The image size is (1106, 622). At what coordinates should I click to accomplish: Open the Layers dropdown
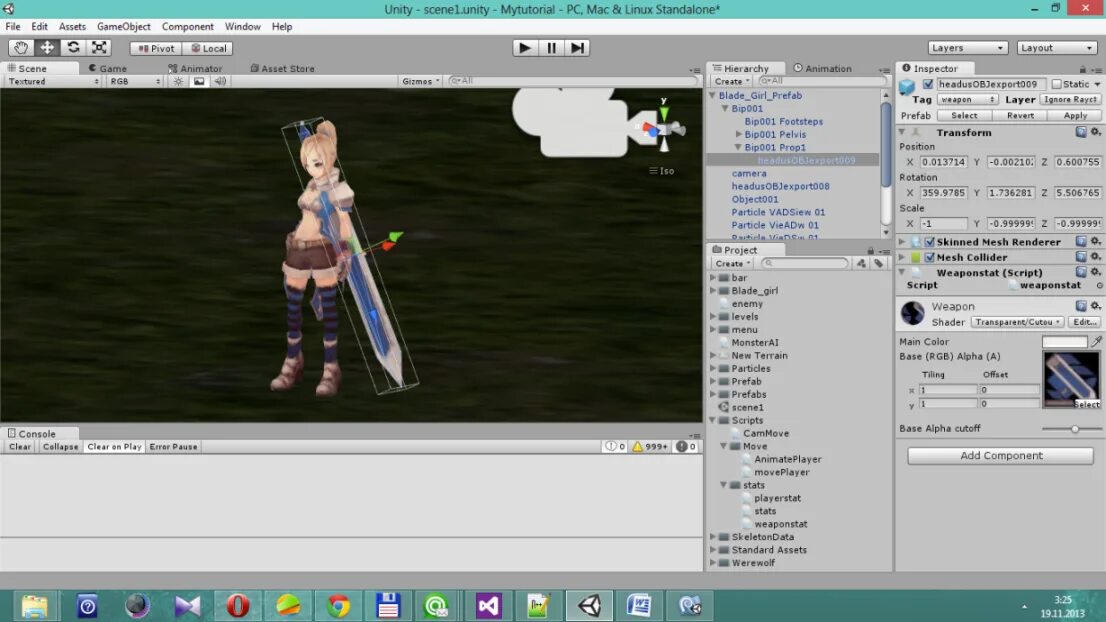coord(966,48)
